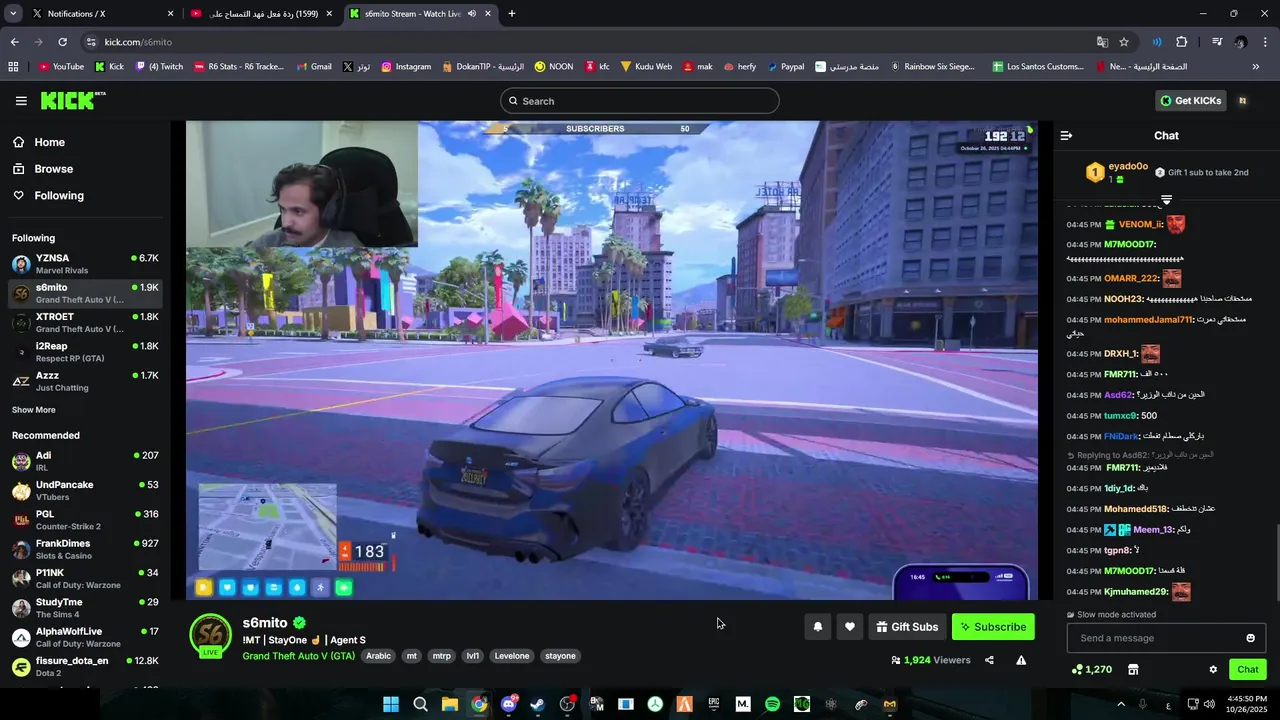Click the KICK logo in the header
Viewport: 1280px width, 720px height.
click(x=72, y=100)
